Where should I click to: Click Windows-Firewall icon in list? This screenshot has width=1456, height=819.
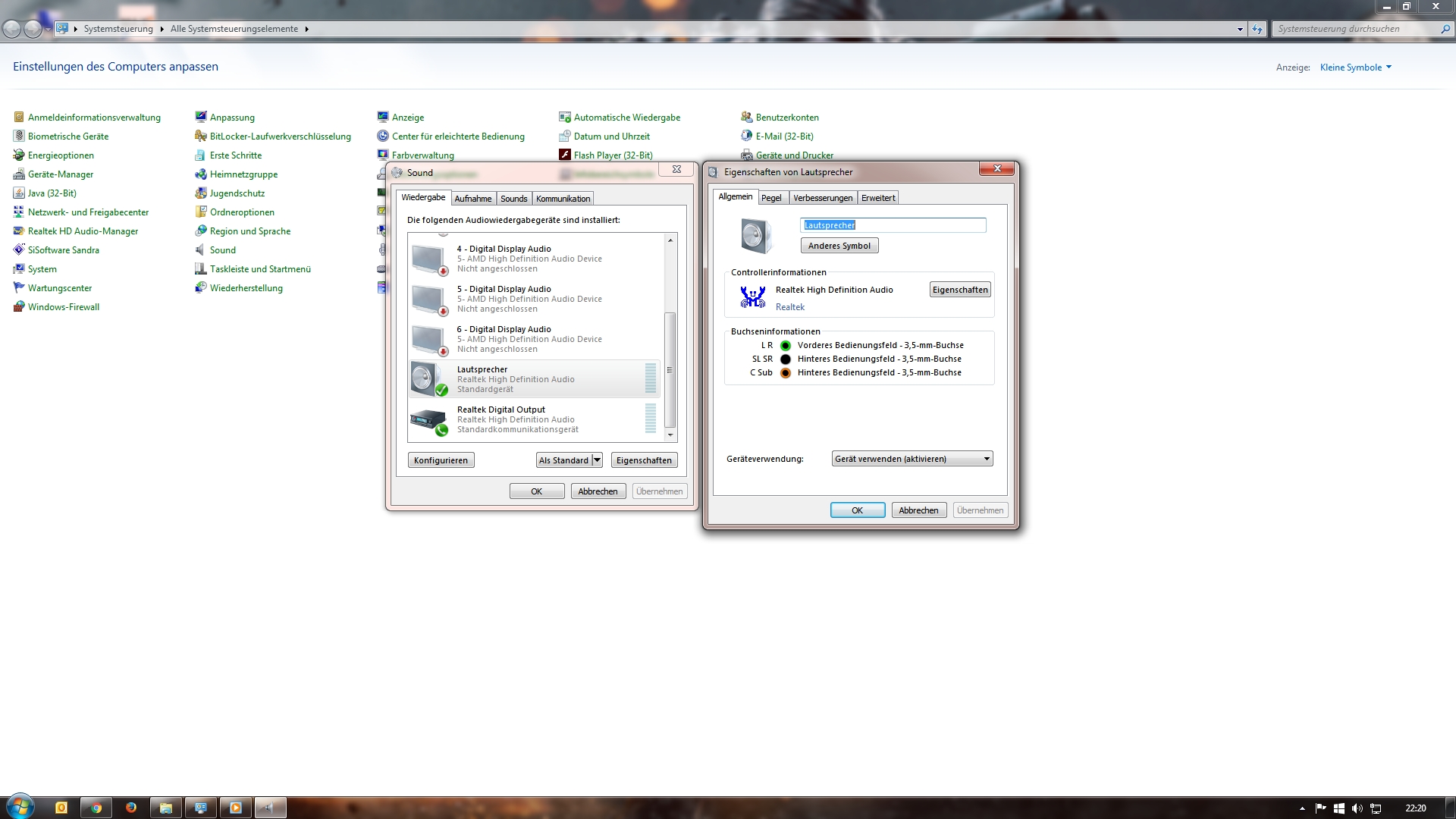point(19,307)
